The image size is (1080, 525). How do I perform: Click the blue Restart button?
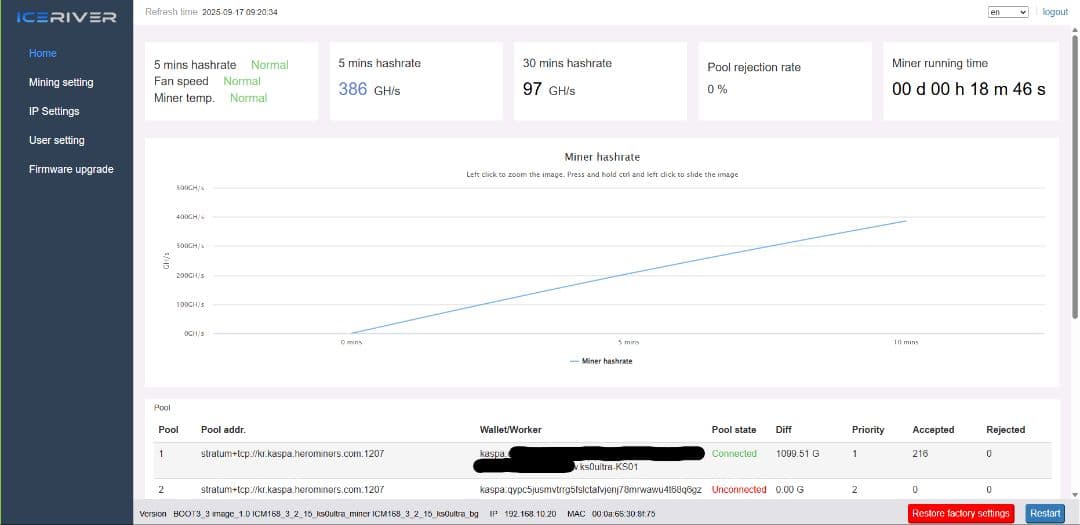[x=1045, y=513]
